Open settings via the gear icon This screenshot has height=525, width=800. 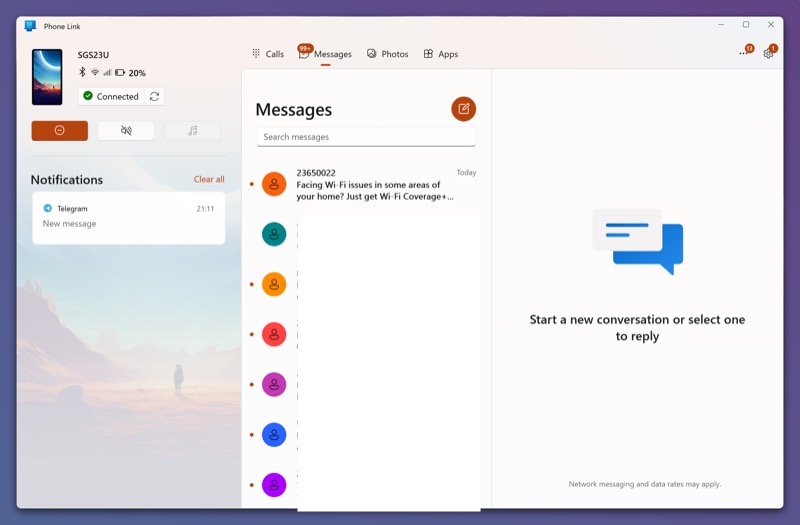[x=768, y=54]
